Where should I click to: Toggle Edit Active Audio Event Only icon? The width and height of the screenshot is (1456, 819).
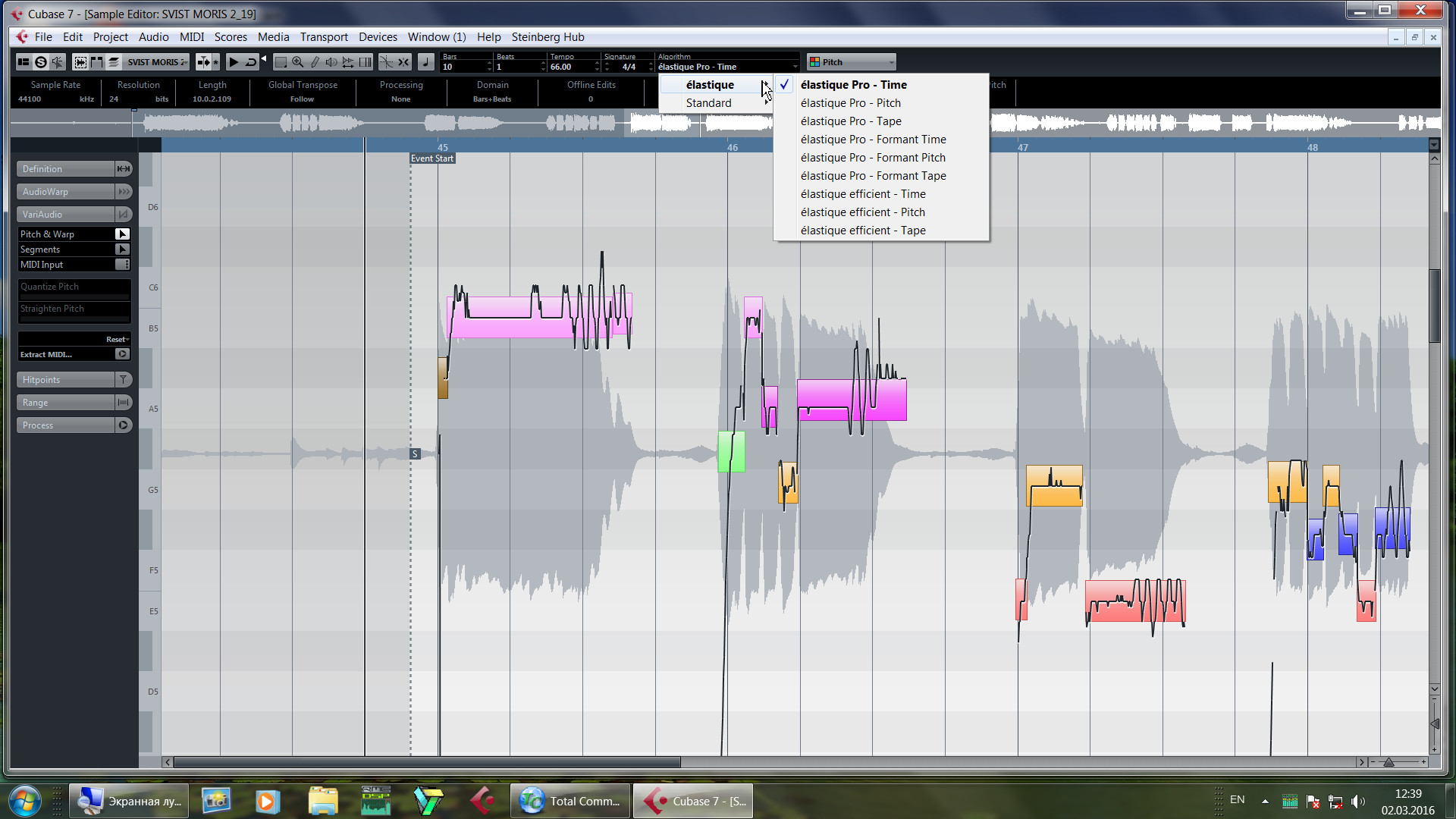coord(114,62)
